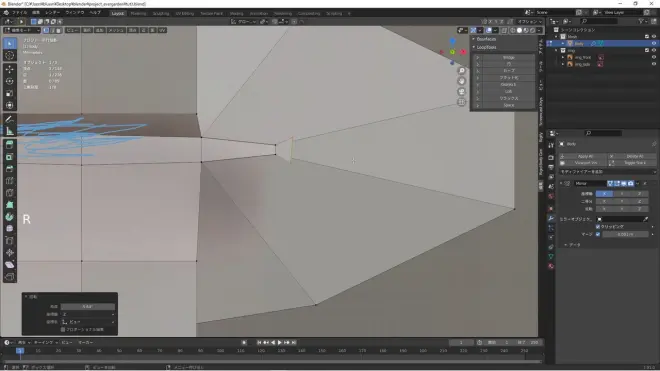Viewport: 660px width, 371px height.
Task: Open the File menu
Action: coord(20,13)
